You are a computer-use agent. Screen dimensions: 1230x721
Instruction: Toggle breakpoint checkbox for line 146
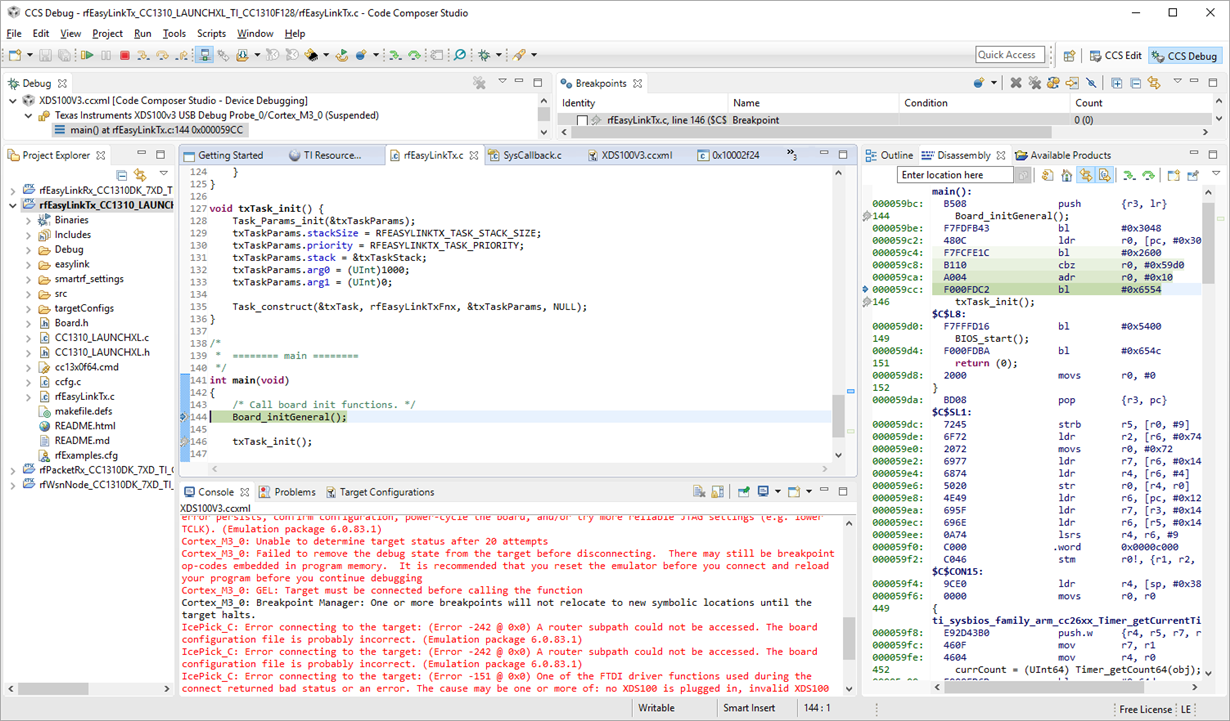click(x=582, y=120)
